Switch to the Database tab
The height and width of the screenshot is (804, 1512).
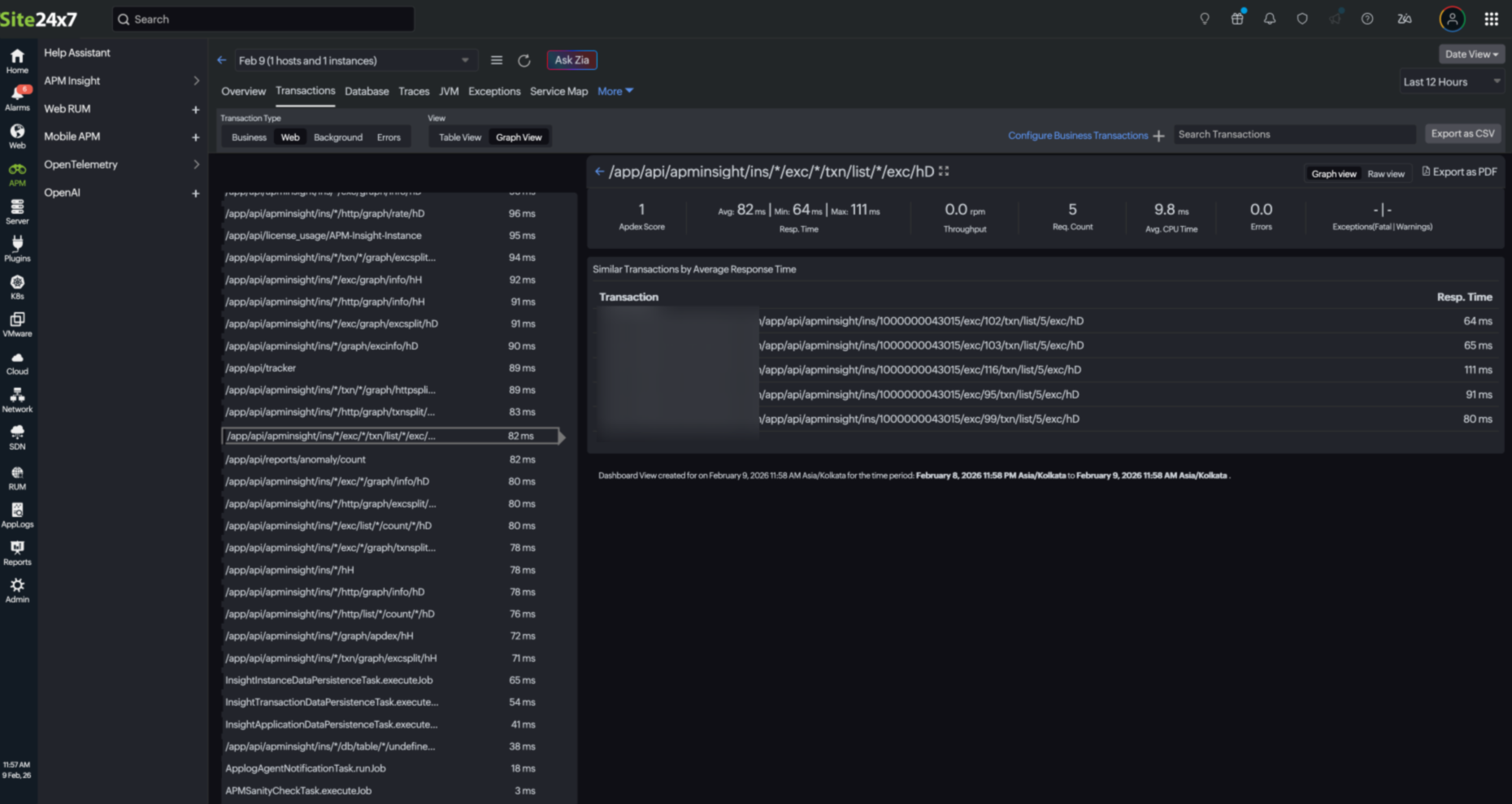tap(367, 91)
